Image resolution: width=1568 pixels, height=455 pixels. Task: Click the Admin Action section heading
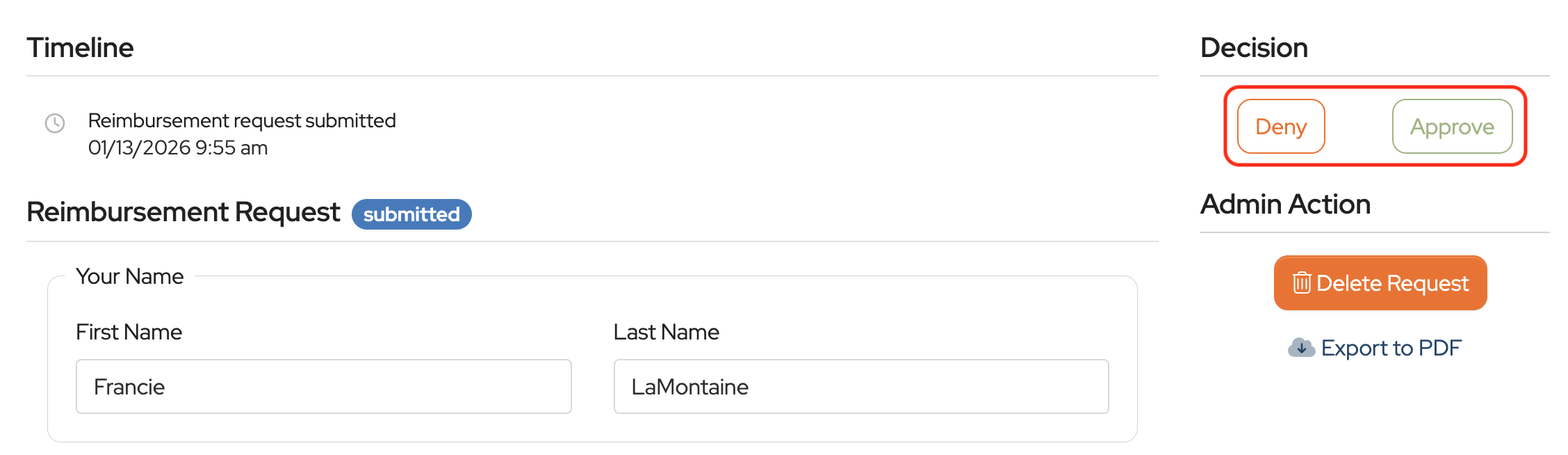tap(1285, 205)
